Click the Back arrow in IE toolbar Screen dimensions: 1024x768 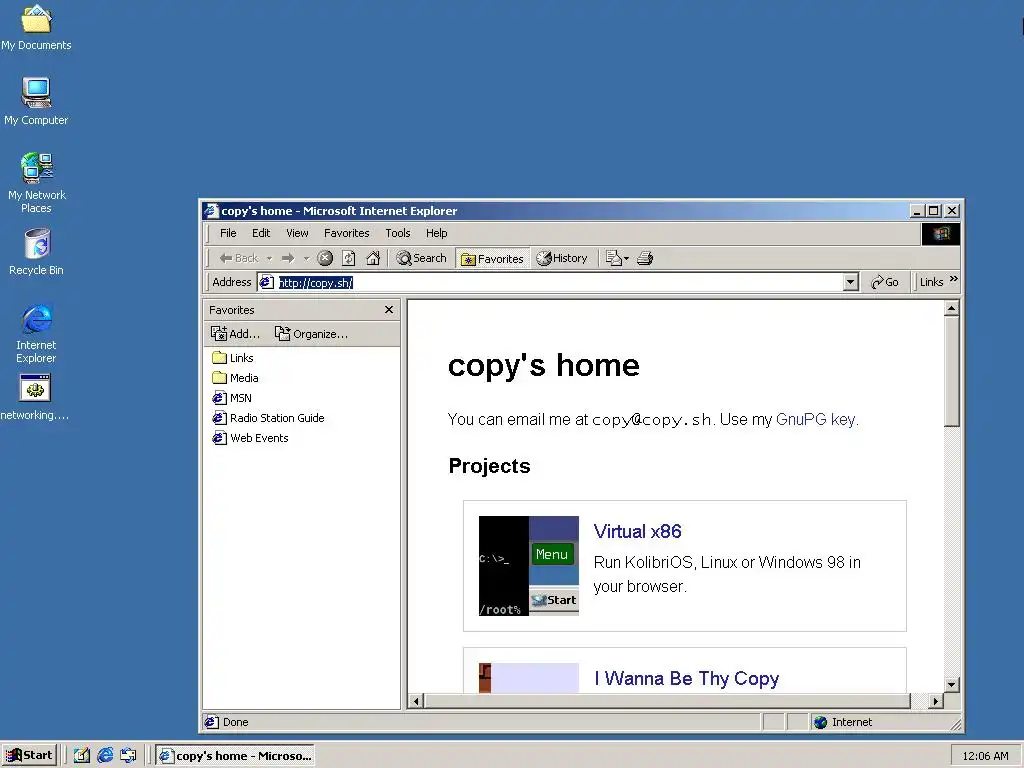click(238, 258)
